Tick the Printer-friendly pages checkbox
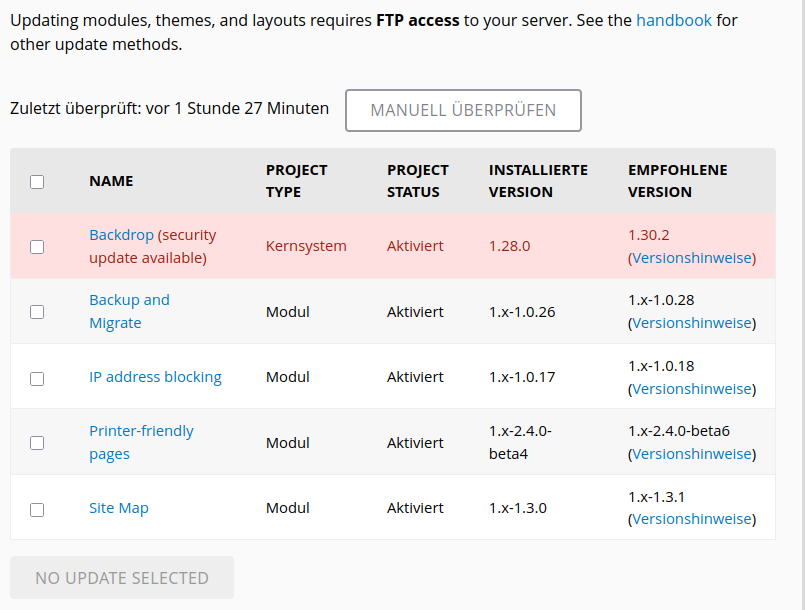The height and width of the screenshot is (610, 805). coord(37,444)
